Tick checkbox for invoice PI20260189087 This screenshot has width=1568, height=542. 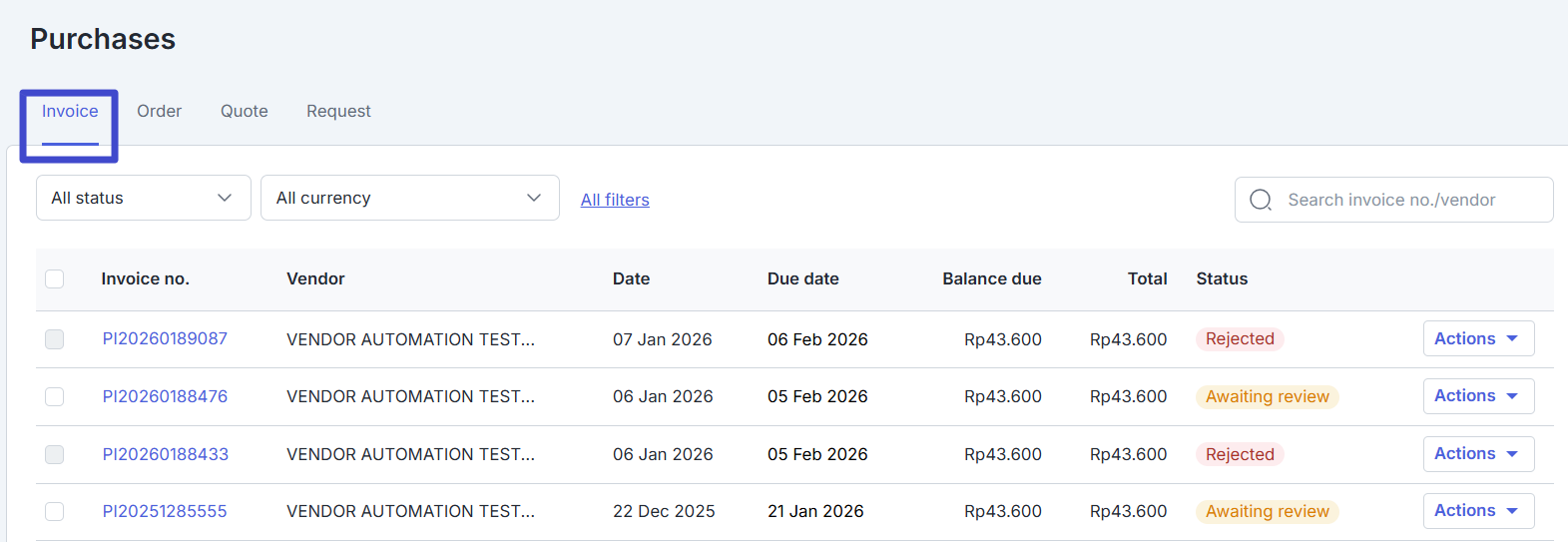pos(55,339)
